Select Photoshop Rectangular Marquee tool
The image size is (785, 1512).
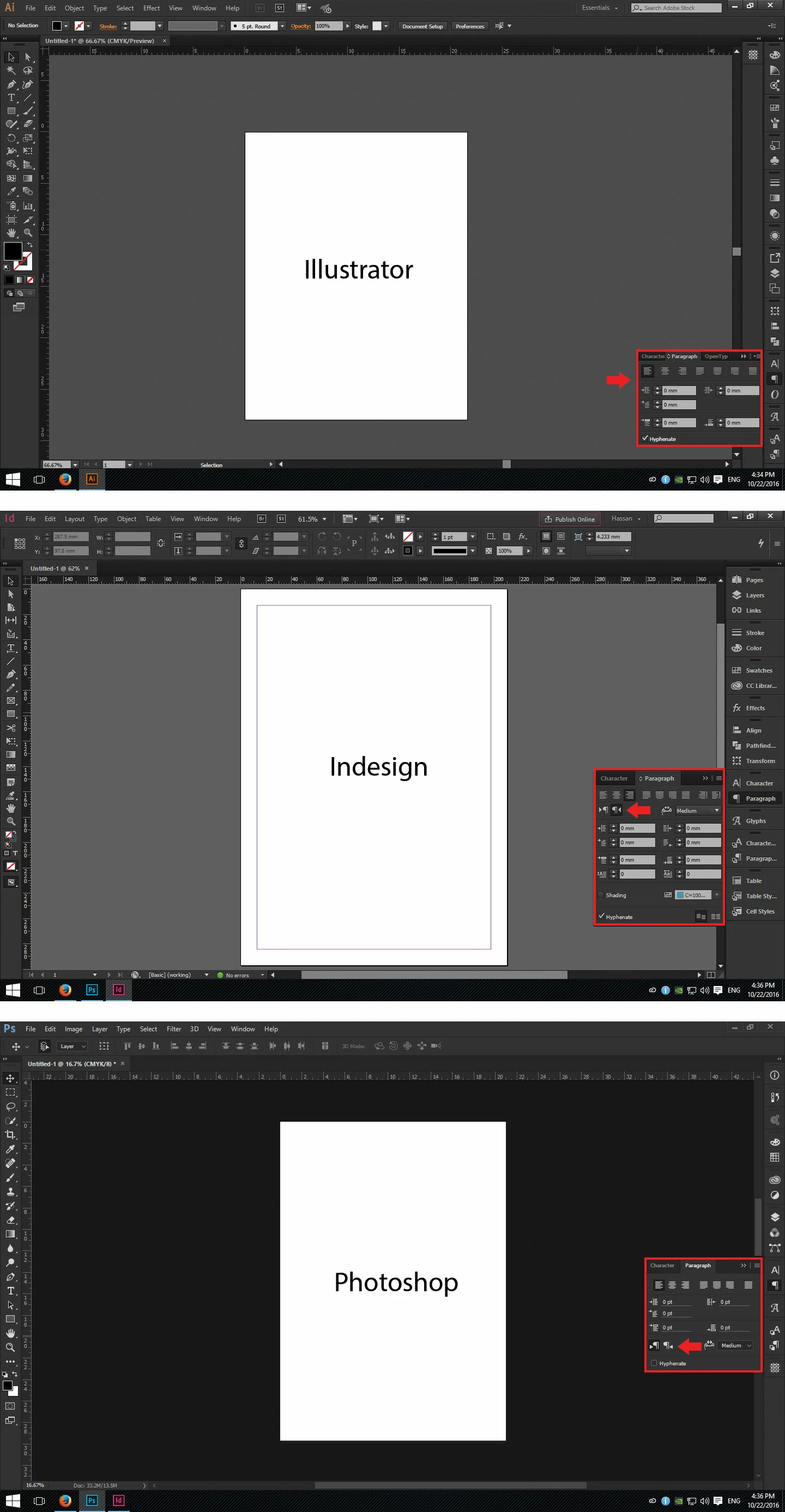pos(10,1092)
